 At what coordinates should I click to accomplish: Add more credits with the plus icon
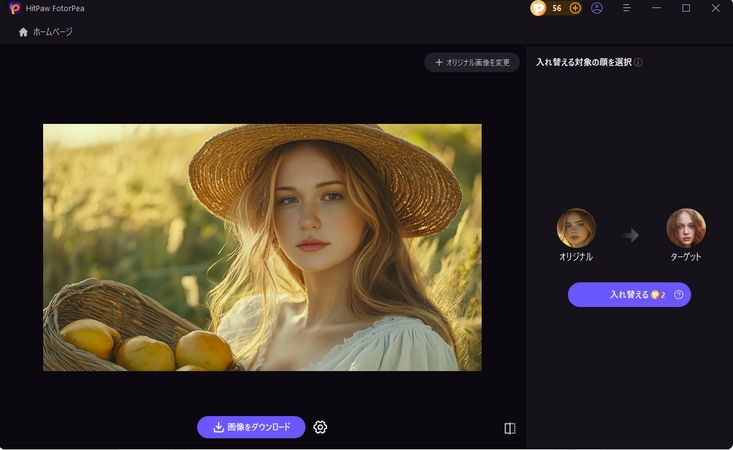(x=575, y=8)
